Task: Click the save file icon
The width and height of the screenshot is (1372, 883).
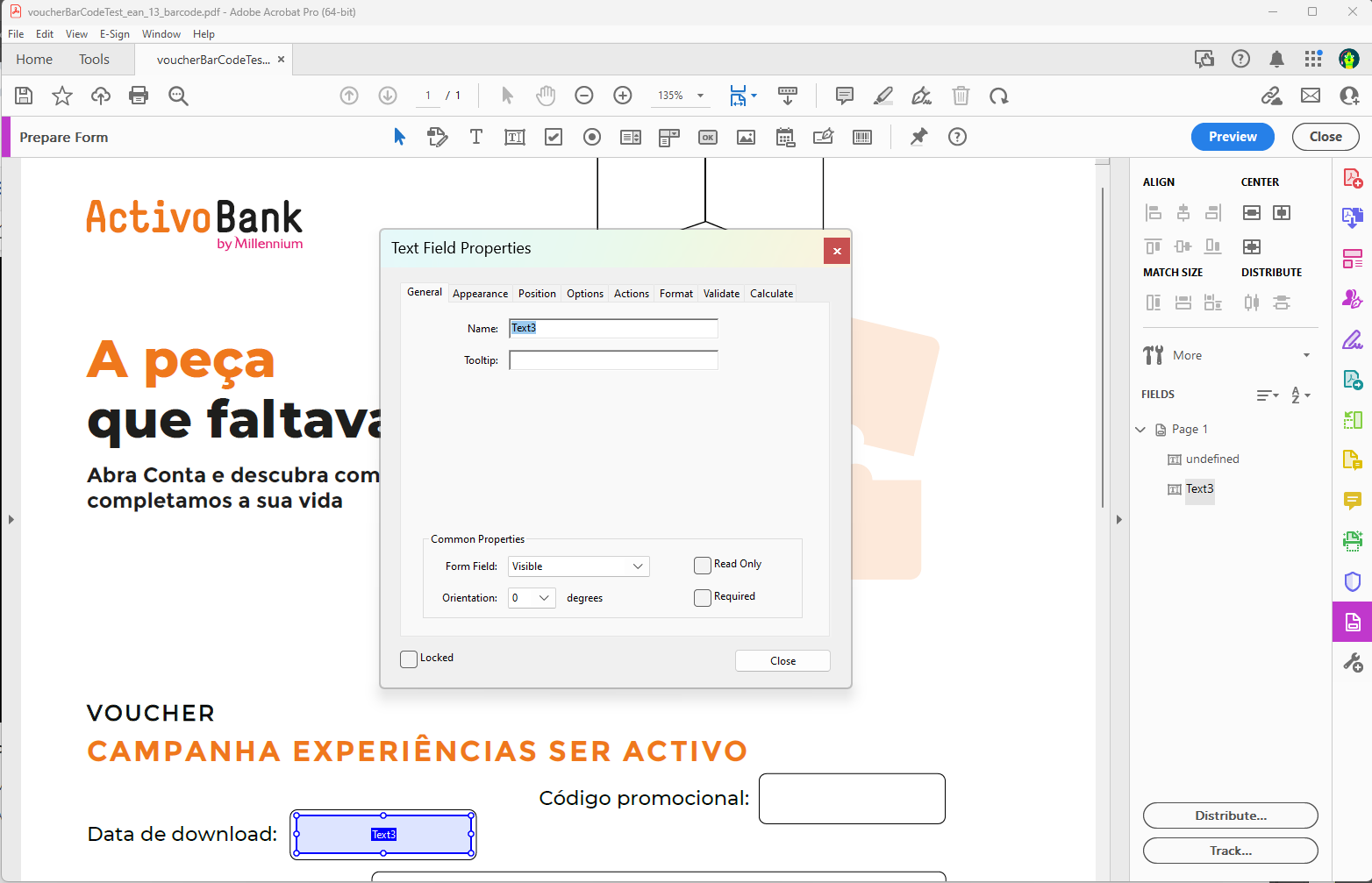Action: pos(24,96)
